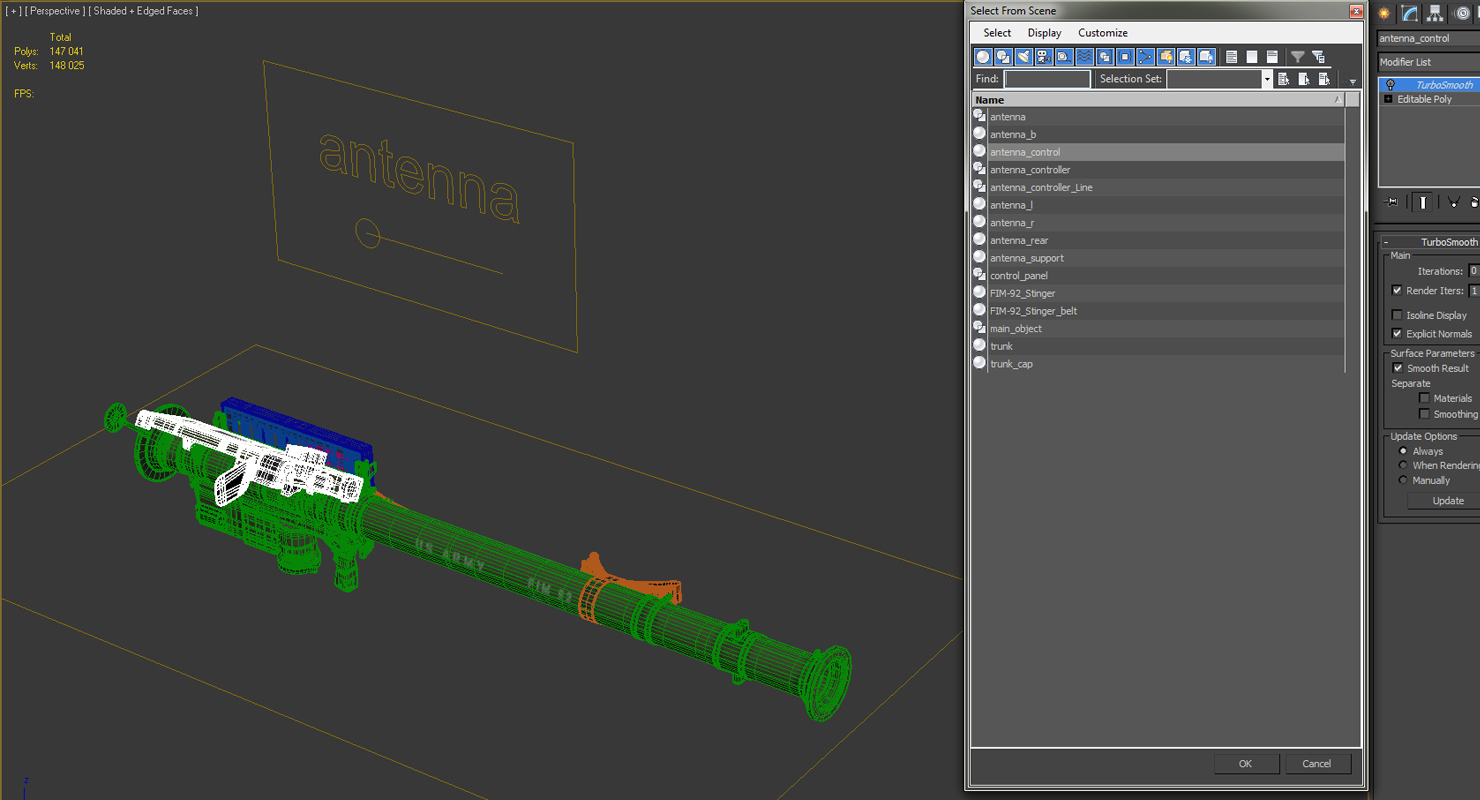Click first selection set icon beside dropdown

[x=1284, y=79]
